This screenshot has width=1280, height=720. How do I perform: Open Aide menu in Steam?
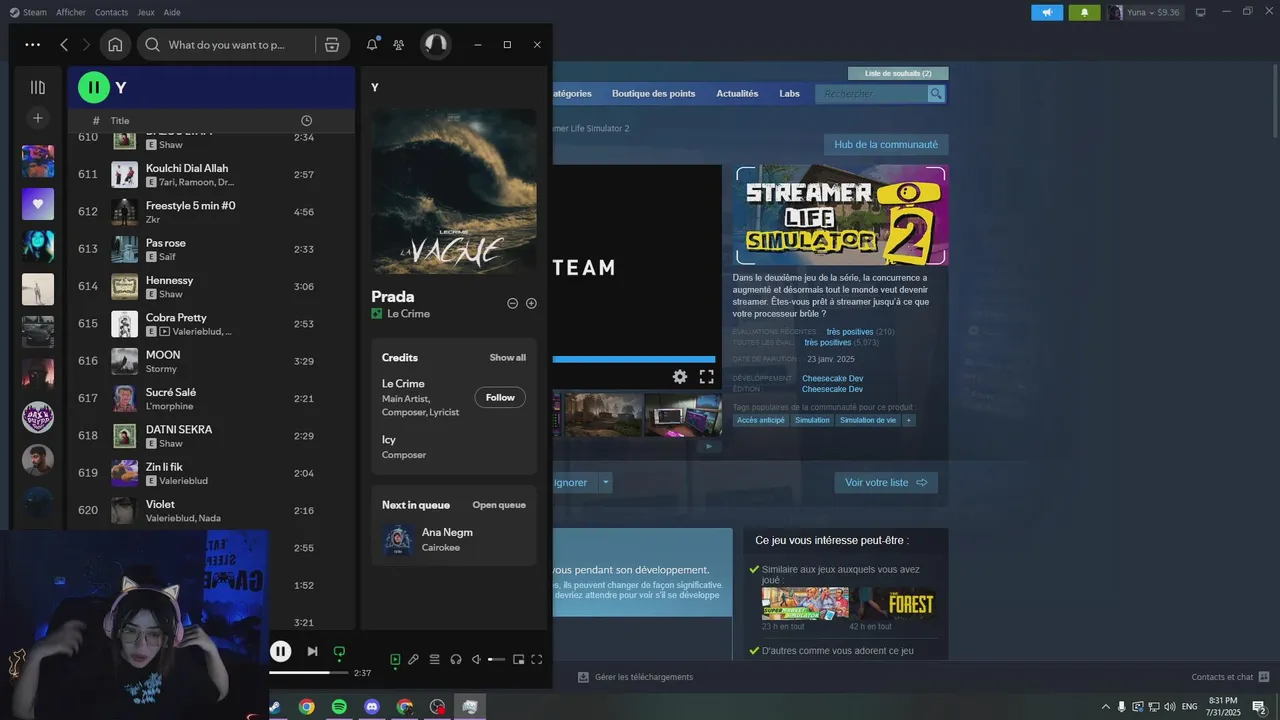tap(172, 12)
